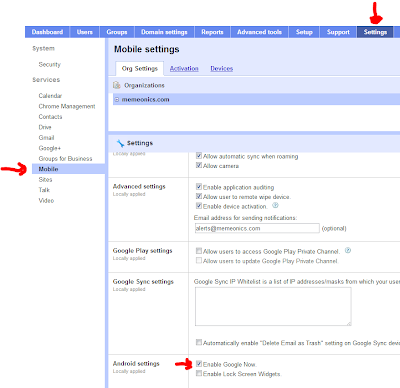
Task: Toggle Enable application auditing checkbox
Action: 199,187
